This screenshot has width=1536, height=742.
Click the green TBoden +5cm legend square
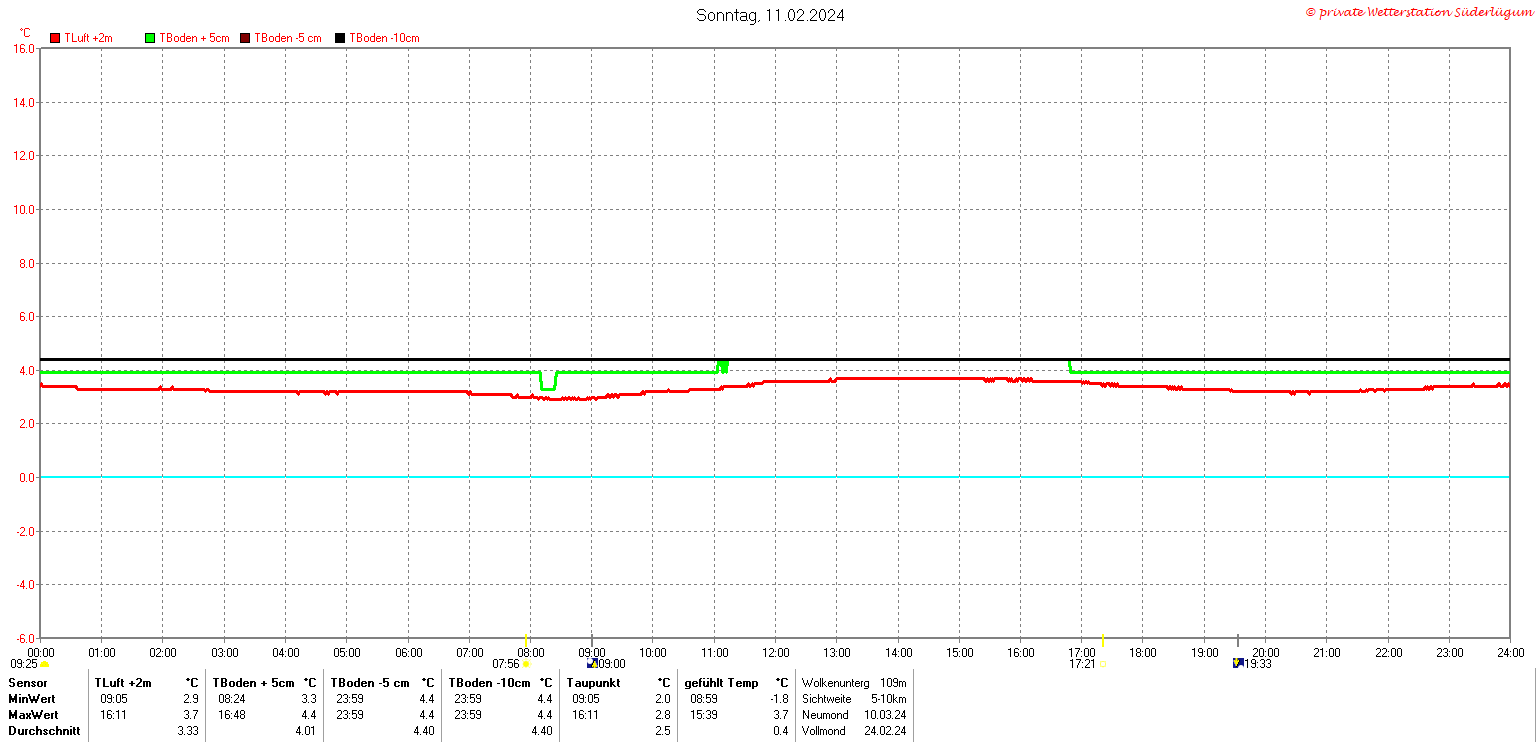150,38
